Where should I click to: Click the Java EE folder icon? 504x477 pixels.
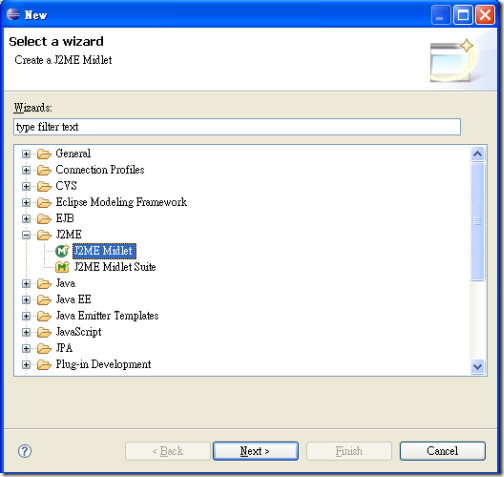pos(44,300)
